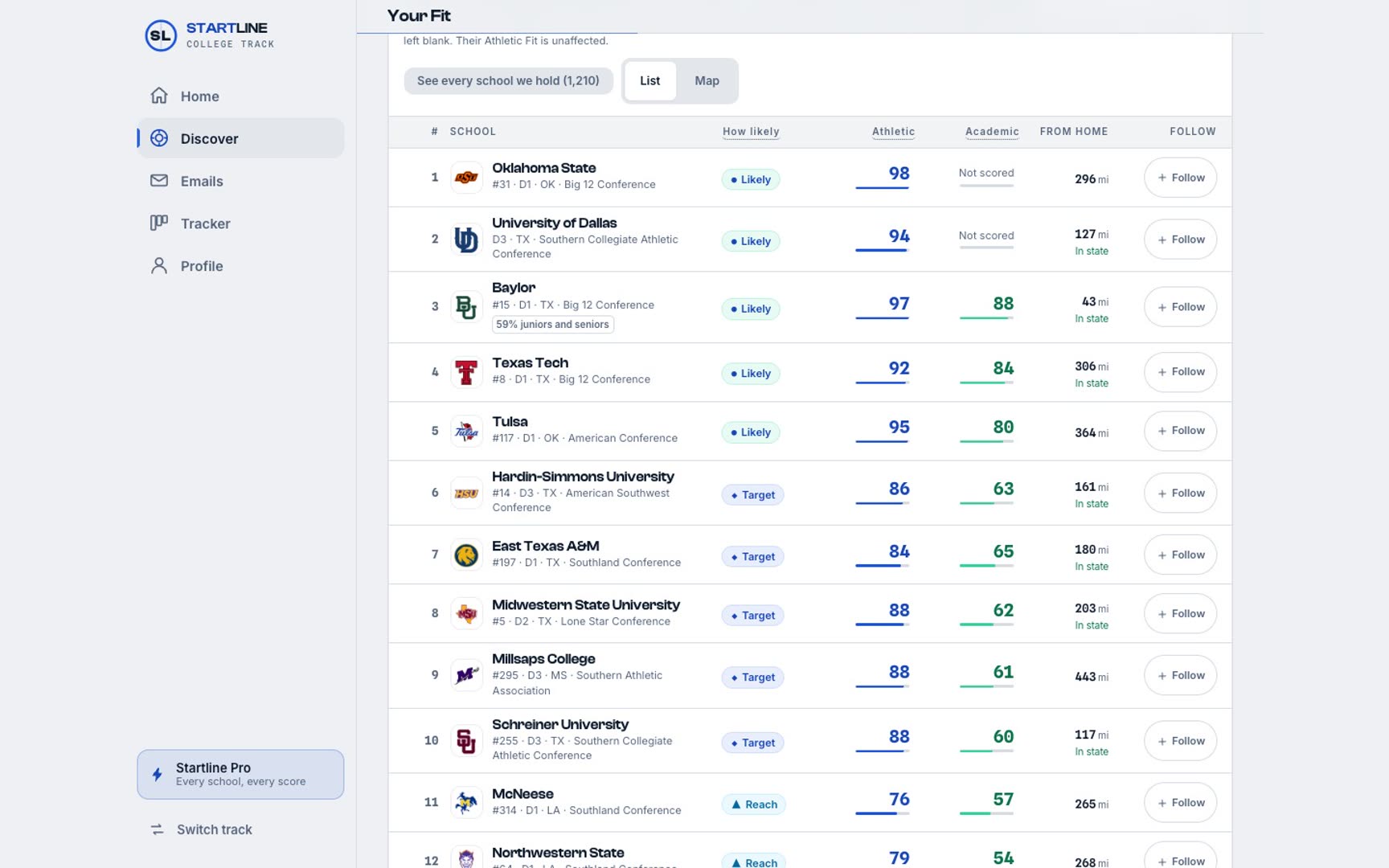Click See every school we hold button
The height and width of the screenshot is (868, 1389).
[508, 81]
